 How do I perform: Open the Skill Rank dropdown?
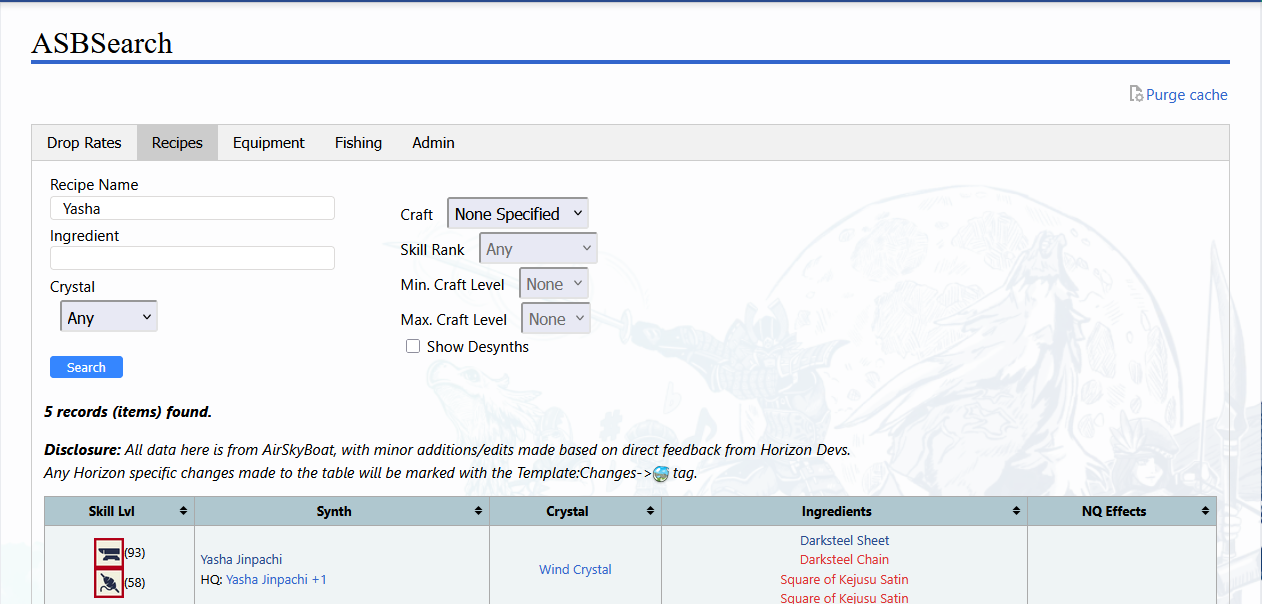538,248
